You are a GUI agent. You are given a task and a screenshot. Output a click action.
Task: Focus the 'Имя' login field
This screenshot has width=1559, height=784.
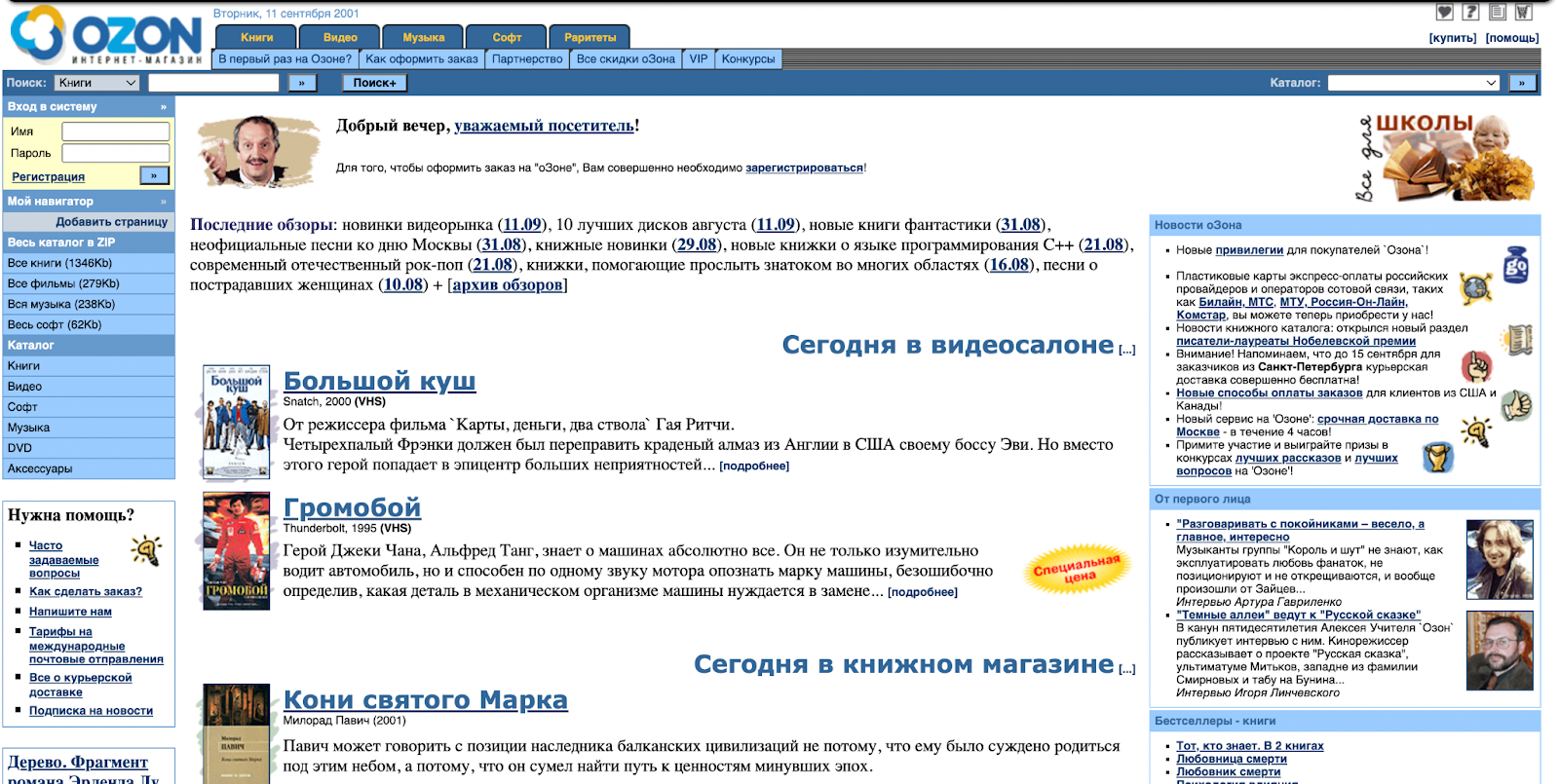(x=116, y=131)
